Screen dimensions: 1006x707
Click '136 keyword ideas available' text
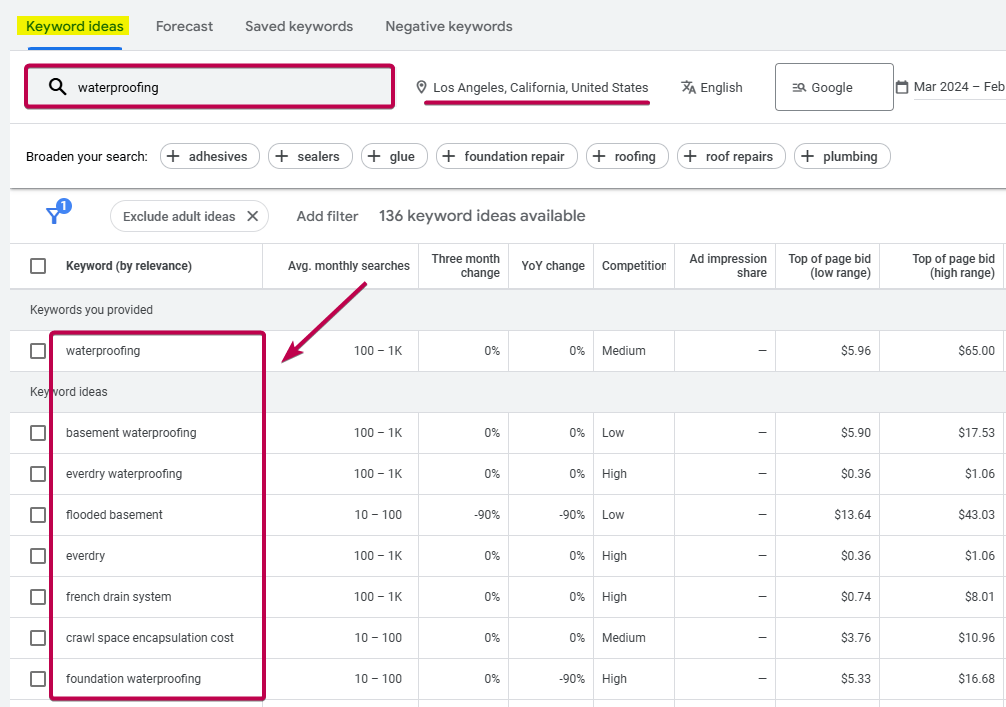pyautogui.click(x=482, y=216)
